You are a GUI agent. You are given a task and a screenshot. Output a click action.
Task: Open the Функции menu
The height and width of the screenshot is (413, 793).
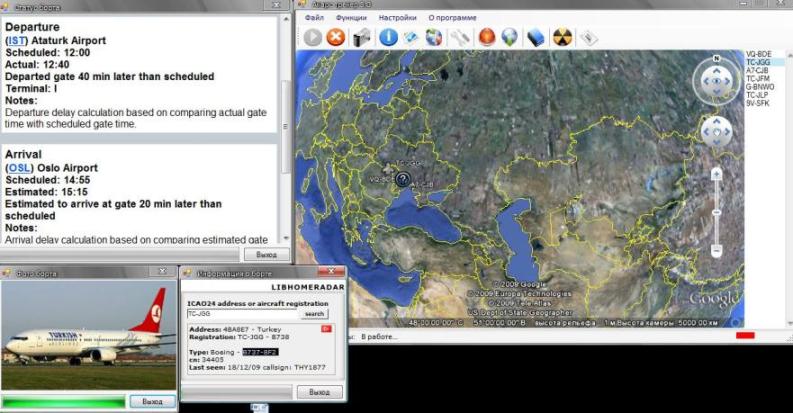pos(351,18)
